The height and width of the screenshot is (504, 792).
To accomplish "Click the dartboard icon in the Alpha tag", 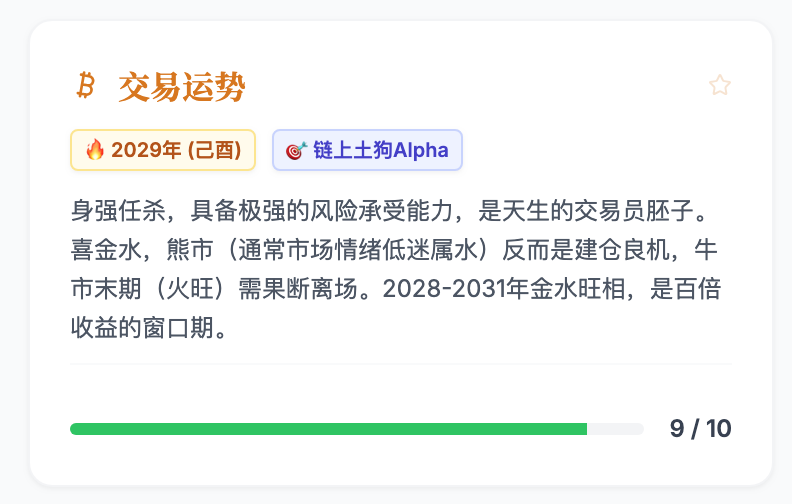I will click(296, 150).
